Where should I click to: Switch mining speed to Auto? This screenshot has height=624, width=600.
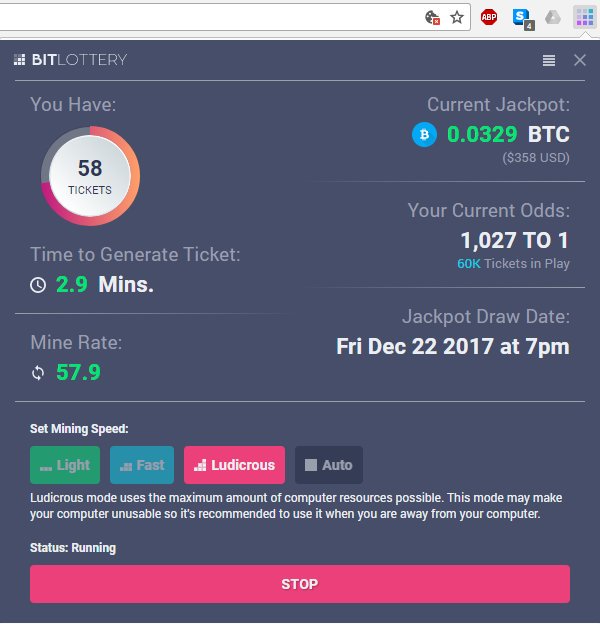[x=329, y=465]
